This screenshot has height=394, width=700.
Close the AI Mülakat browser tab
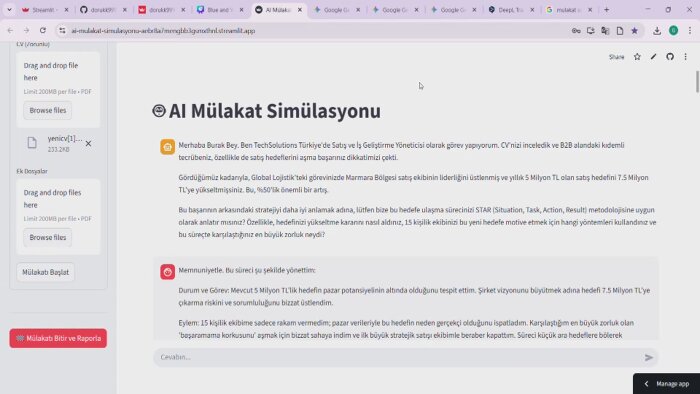click(300, 9)
